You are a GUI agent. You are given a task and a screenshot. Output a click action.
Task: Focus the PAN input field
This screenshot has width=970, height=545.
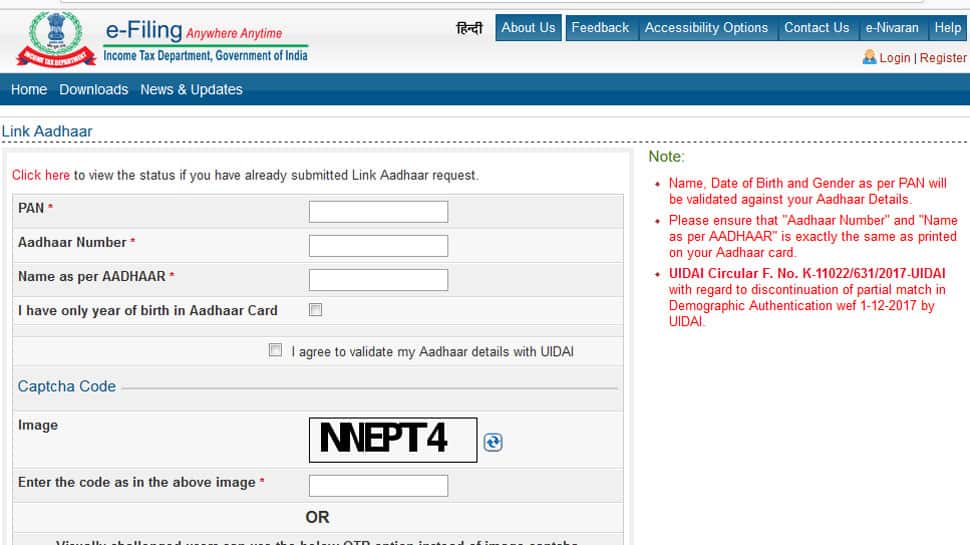click(379, 212)
